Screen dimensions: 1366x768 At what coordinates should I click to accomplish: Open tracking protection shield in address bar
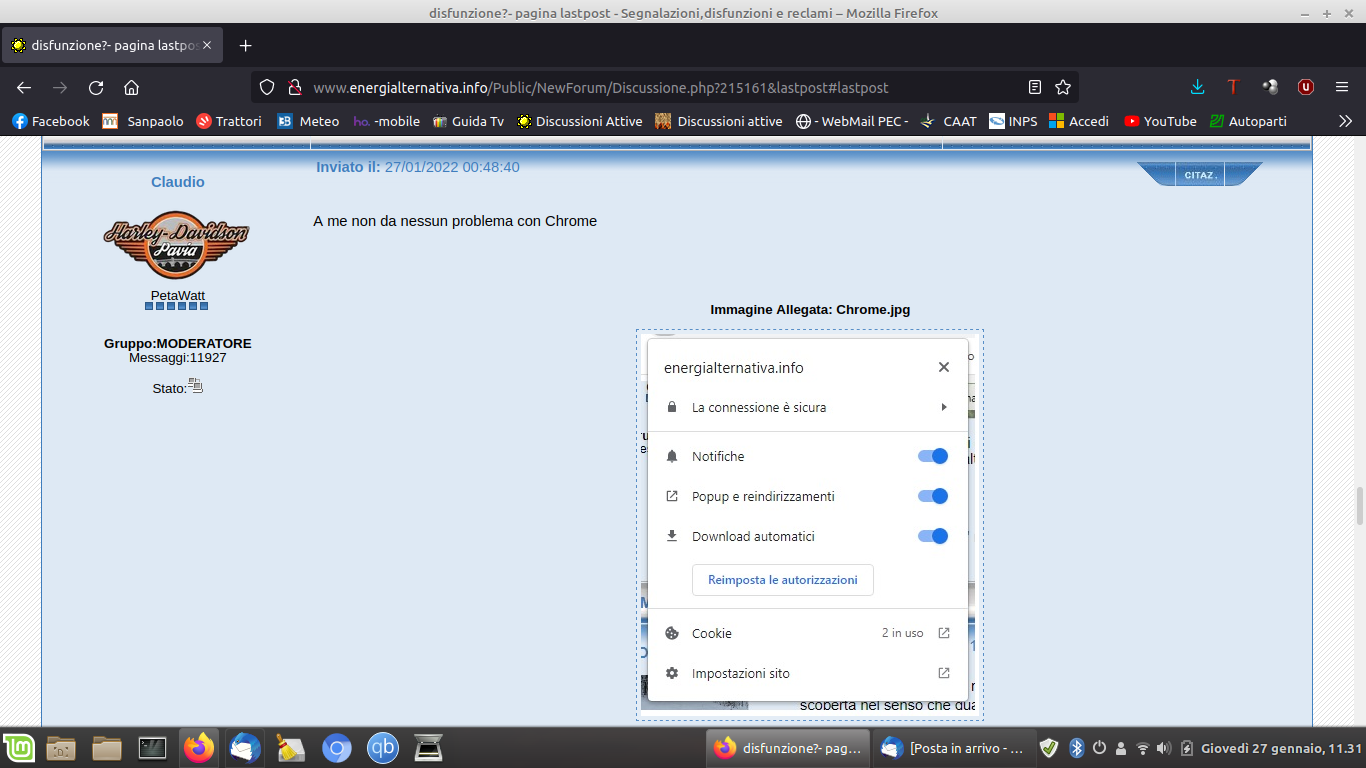267,87
